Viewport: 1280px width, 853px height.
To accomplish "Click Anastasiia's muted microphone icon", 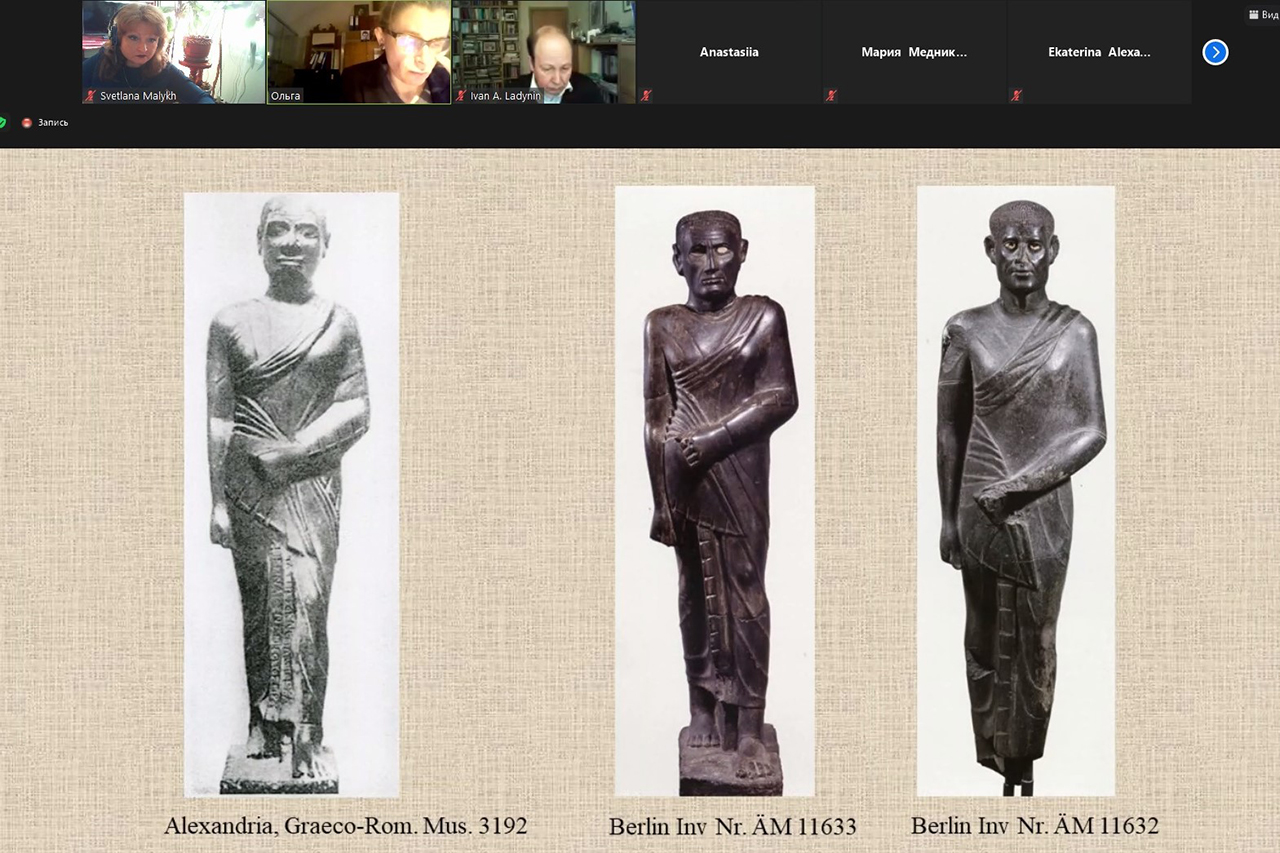I will [646, 96].
